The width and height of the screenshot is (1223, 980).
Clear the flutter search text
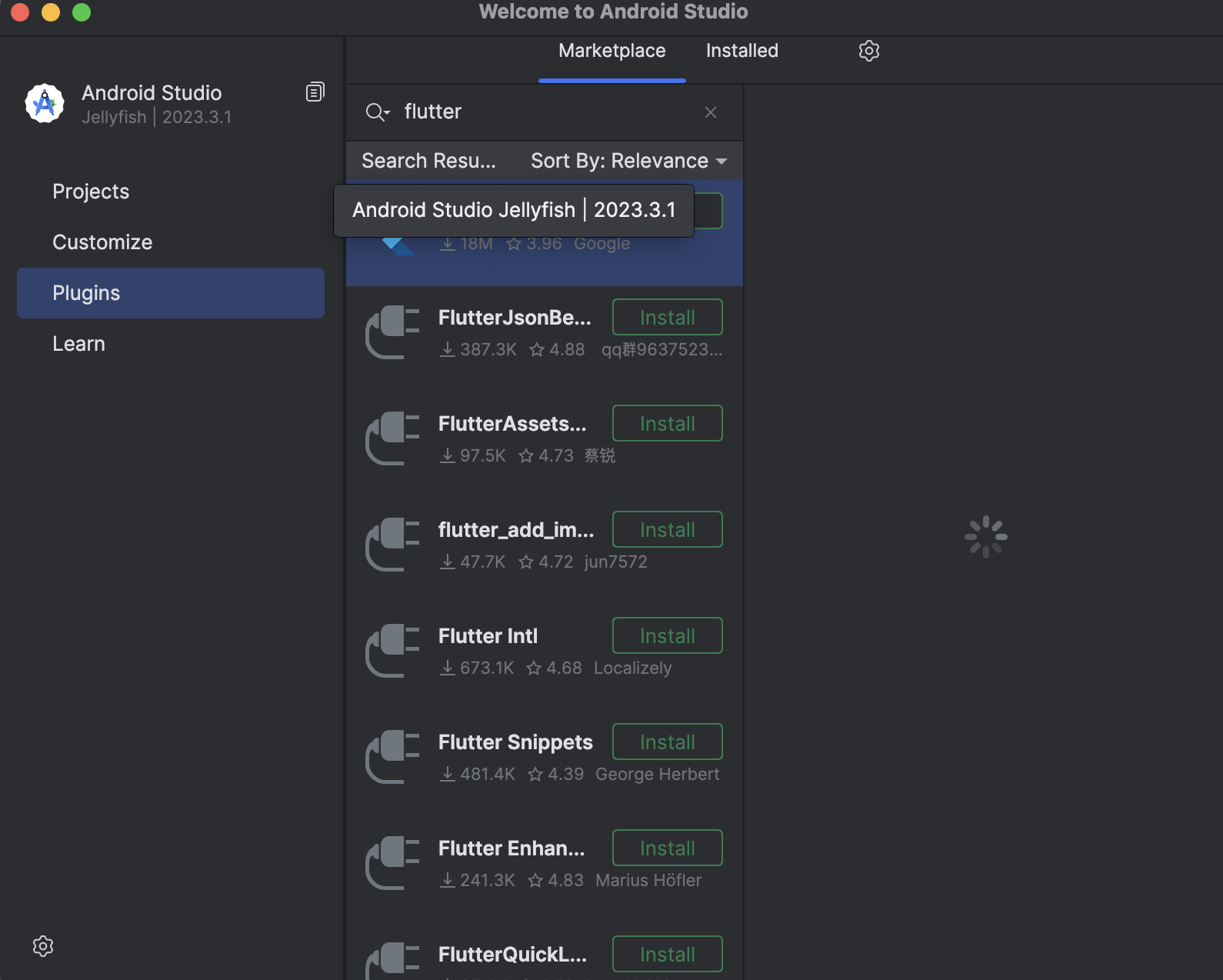click(x=711, y=112)
